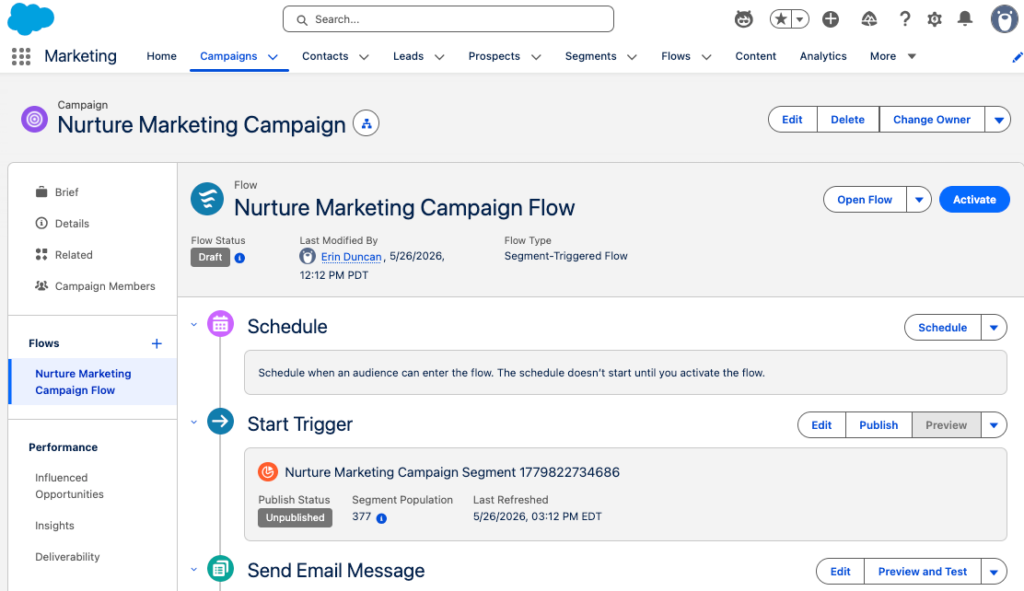Viewport: 1024px width, 591px height.
Task: Open the More navigation menu
Action: pyautogui.click(x=893, y=56)
